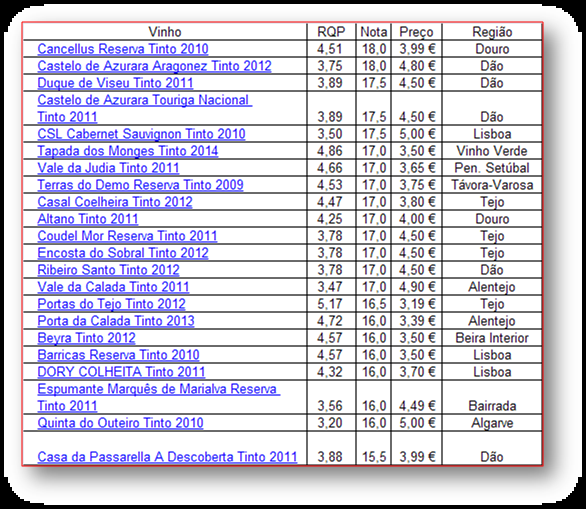Select CSL Cabernet Sauvignon Tinto 2010 link
Image resolution: width=586 pixels, height=509 pixels.
pyautogui.click(x=141, y=134)
